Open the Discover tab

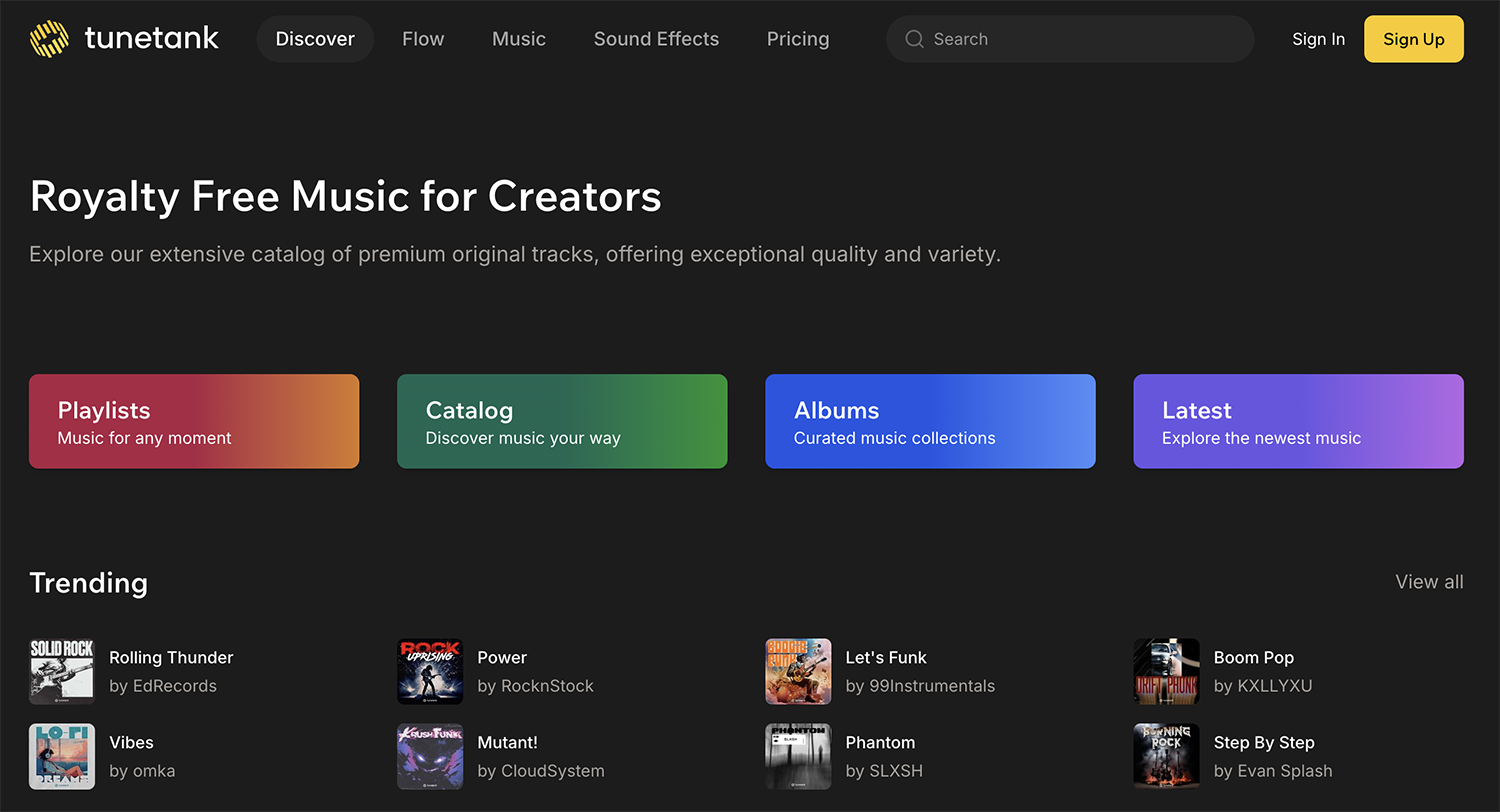(315, 39)
